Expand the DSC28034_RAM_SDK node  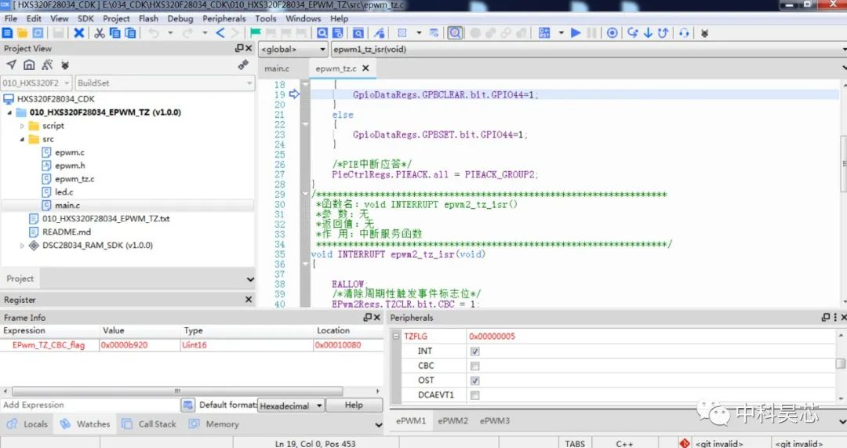click(22, 245)
